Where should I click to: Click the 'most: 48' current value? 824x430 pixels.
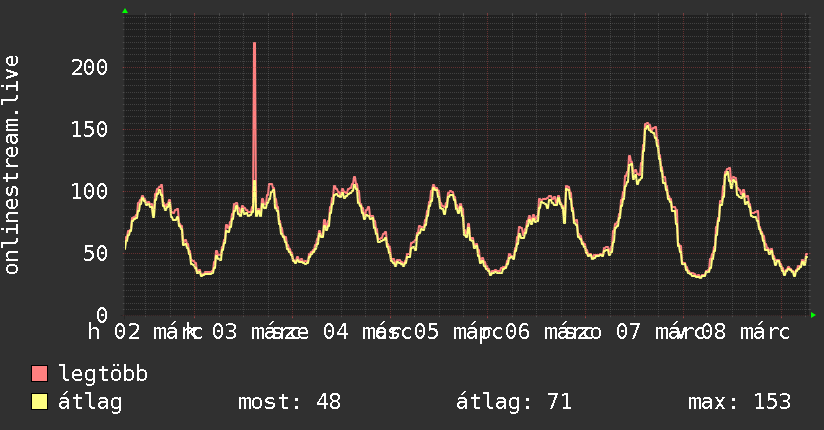[x=290, y=402]
